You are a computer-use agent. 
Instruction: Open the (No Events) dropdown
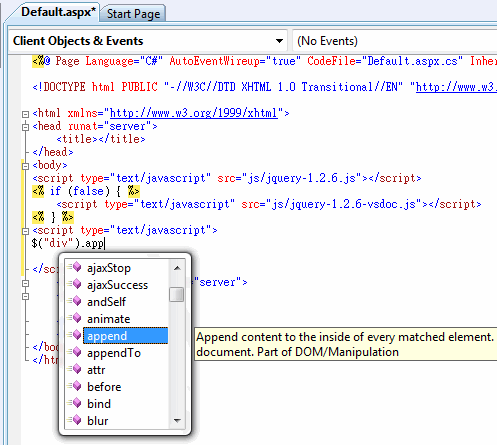[395, 41]
